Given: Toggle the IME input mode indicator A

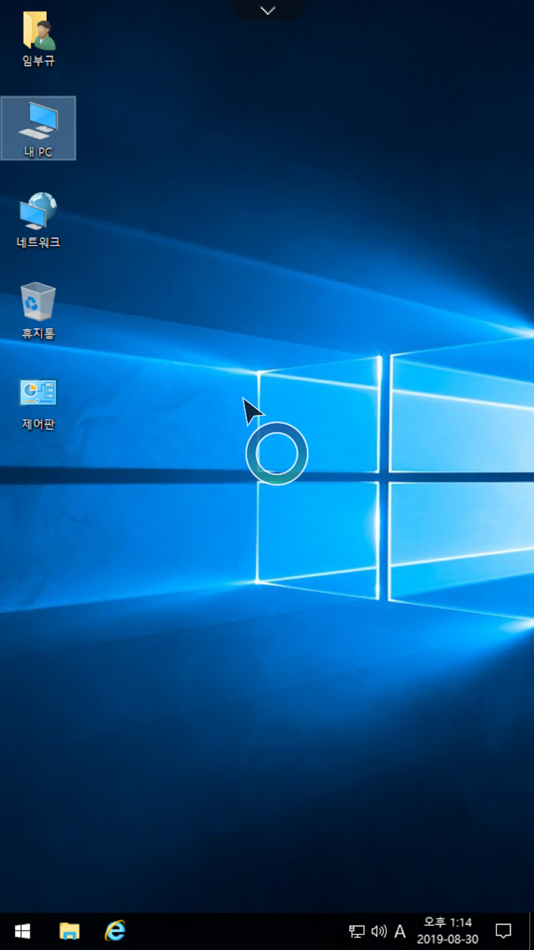Looking at the screenshot, I should coord(400,931).
